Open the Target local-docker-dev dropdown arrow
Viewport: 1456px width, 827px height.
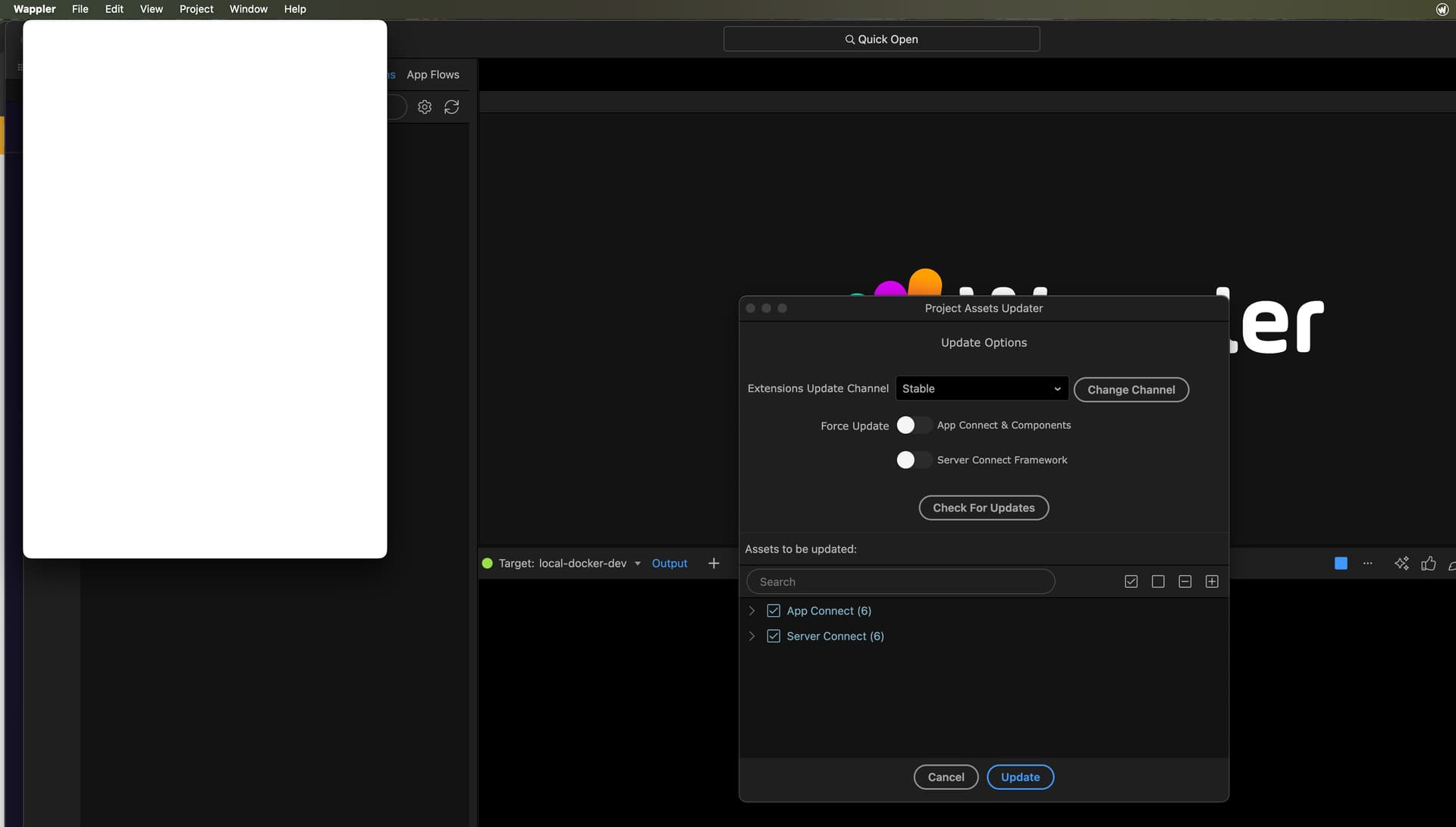(638, 563)
